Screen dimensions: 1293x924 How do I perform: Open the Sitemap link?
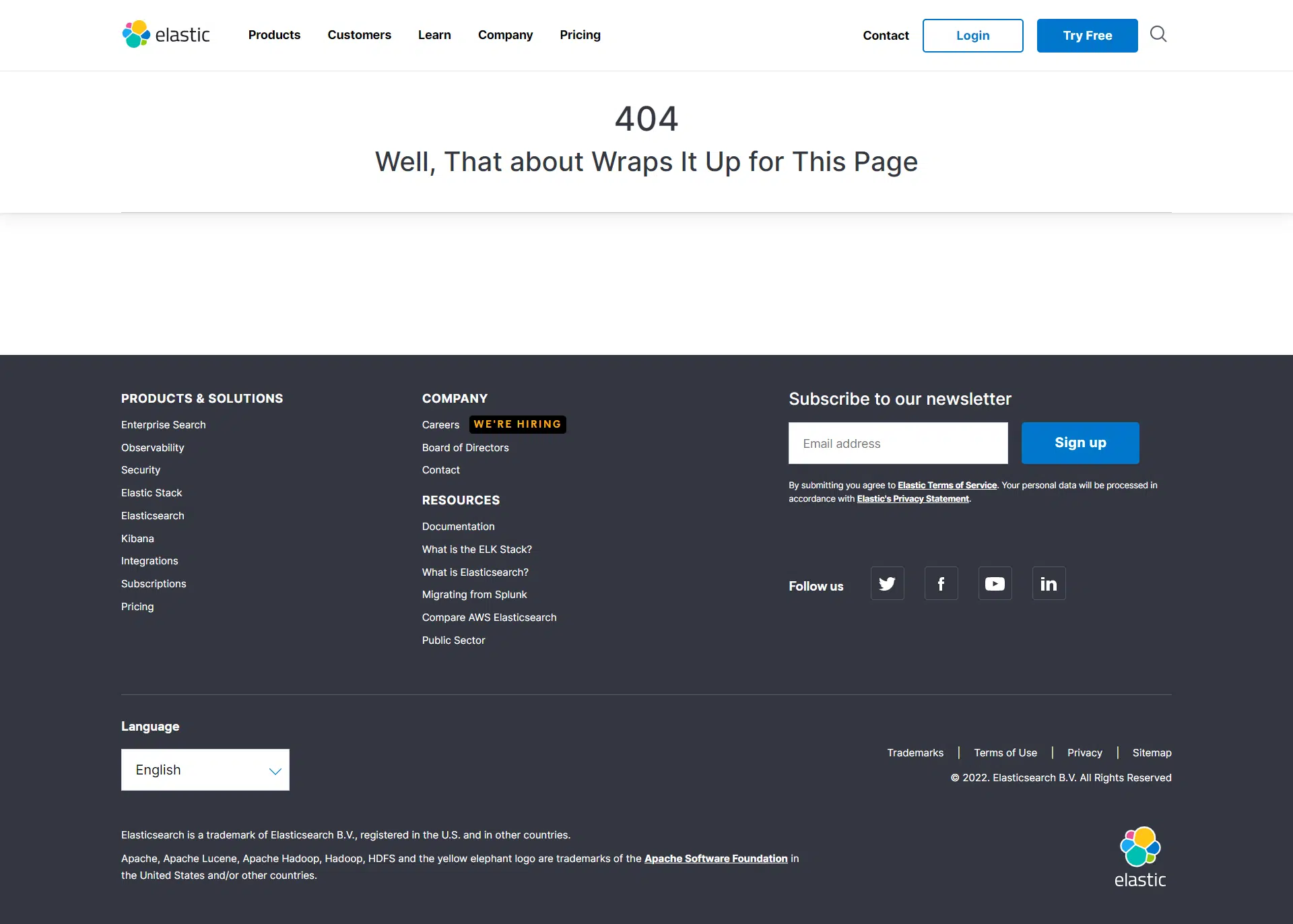[x=1152, y=753]
